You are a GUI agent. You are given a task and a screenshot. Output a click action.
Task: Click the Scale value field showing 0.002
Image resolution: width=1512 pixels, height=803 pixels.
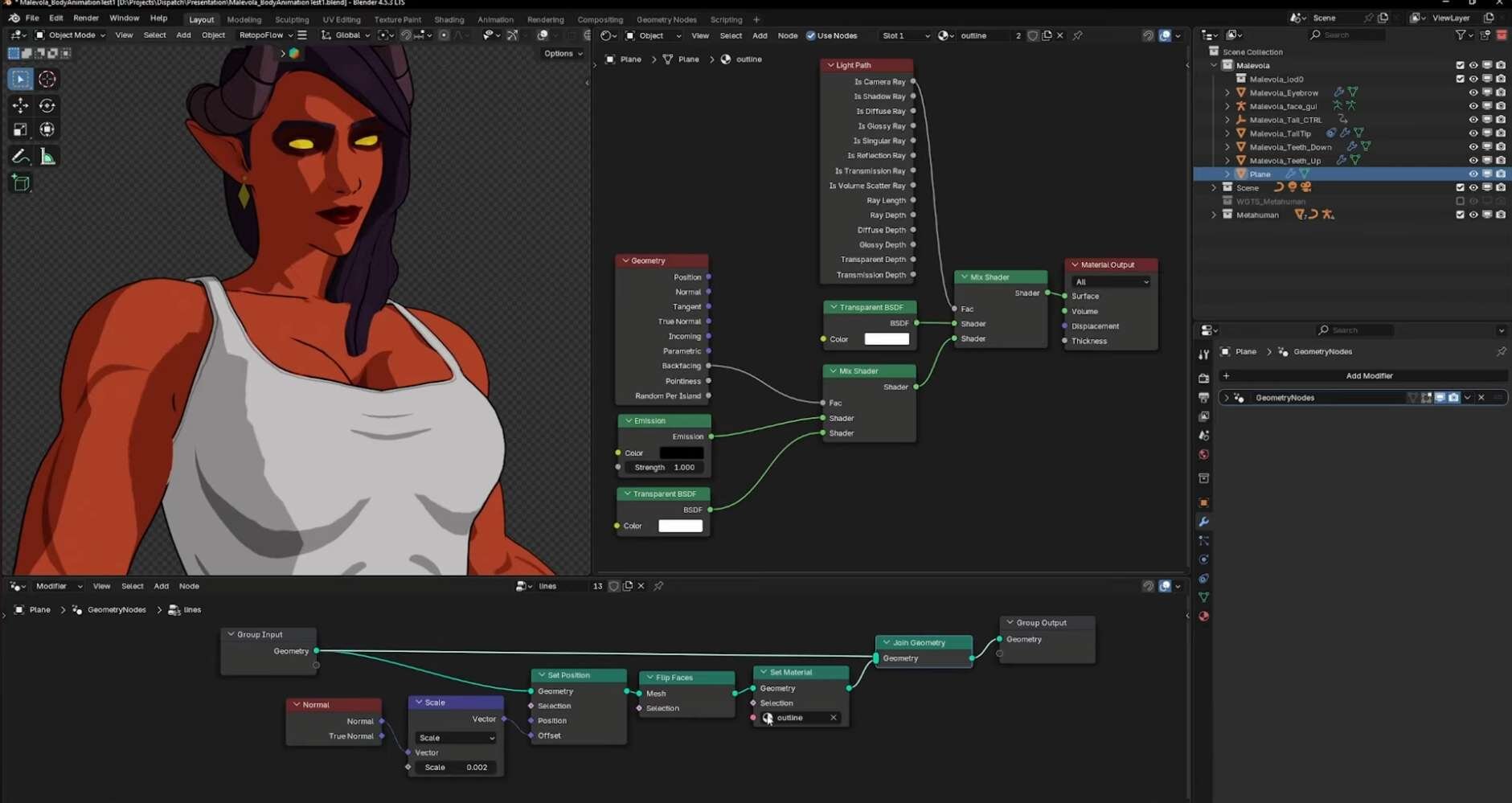456,767
